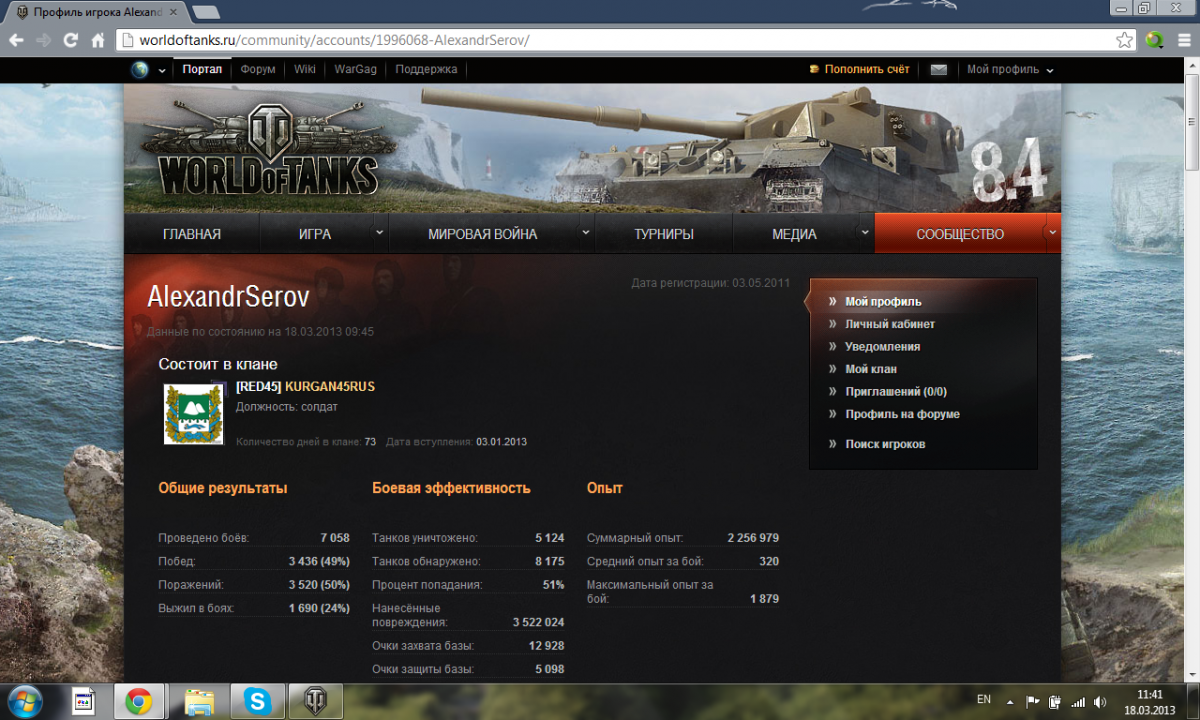Viewport: 1200px width, 720px height.
Task: Click the 3 522 024 damage dealt value
Action: [538, 622]
